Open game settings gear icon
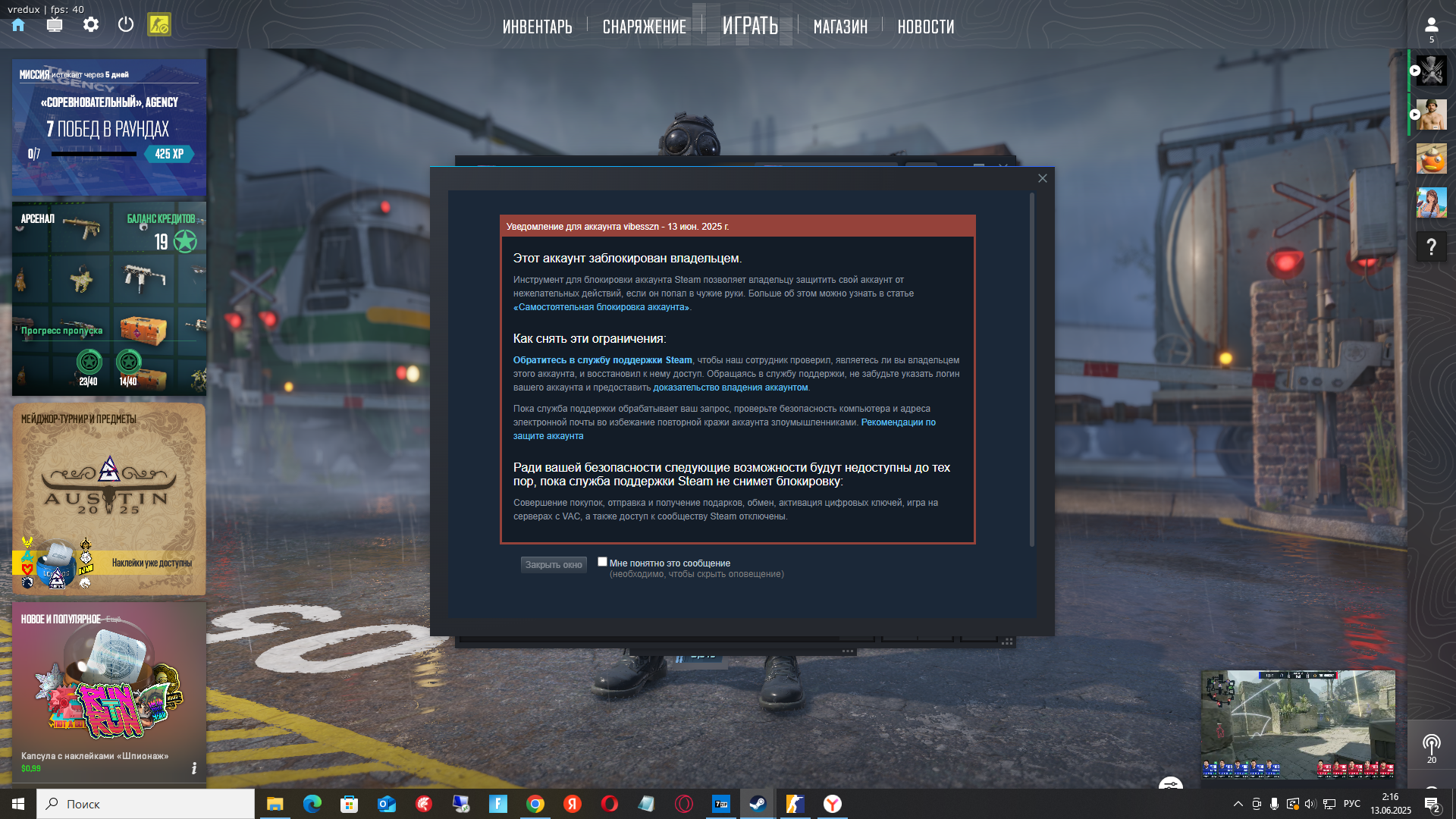1456x819 pixels. click(x=91, y=25)
